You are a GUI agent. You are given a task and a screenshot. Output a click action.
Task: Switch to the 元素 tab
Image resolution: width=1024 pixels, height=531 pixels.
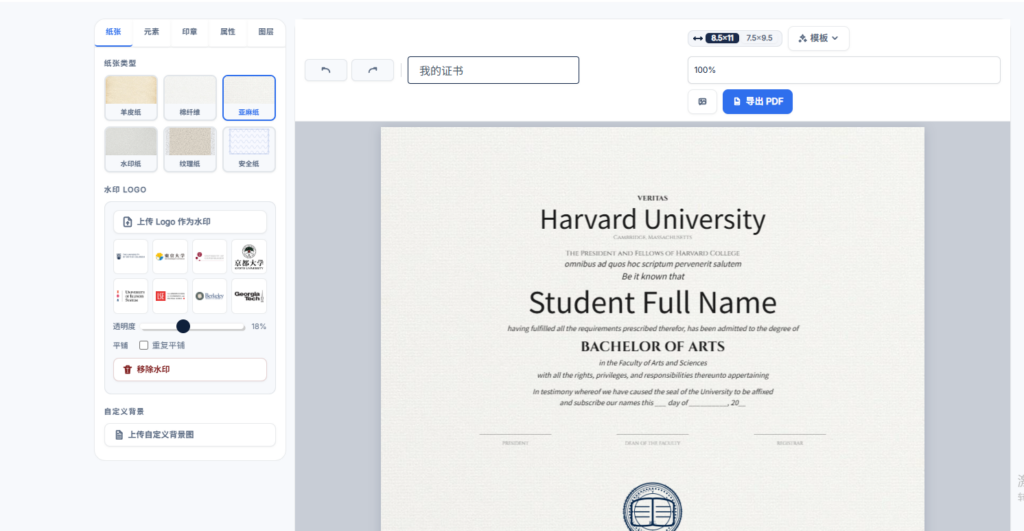152,32
